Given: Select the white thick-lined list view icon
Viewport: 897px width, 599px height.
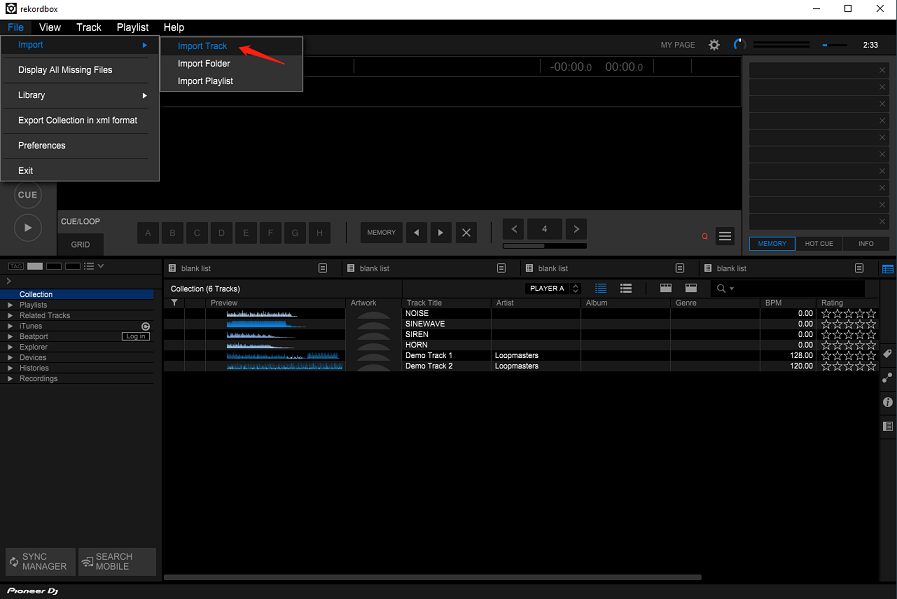Looking at the screenshot, I should [626, 288].
